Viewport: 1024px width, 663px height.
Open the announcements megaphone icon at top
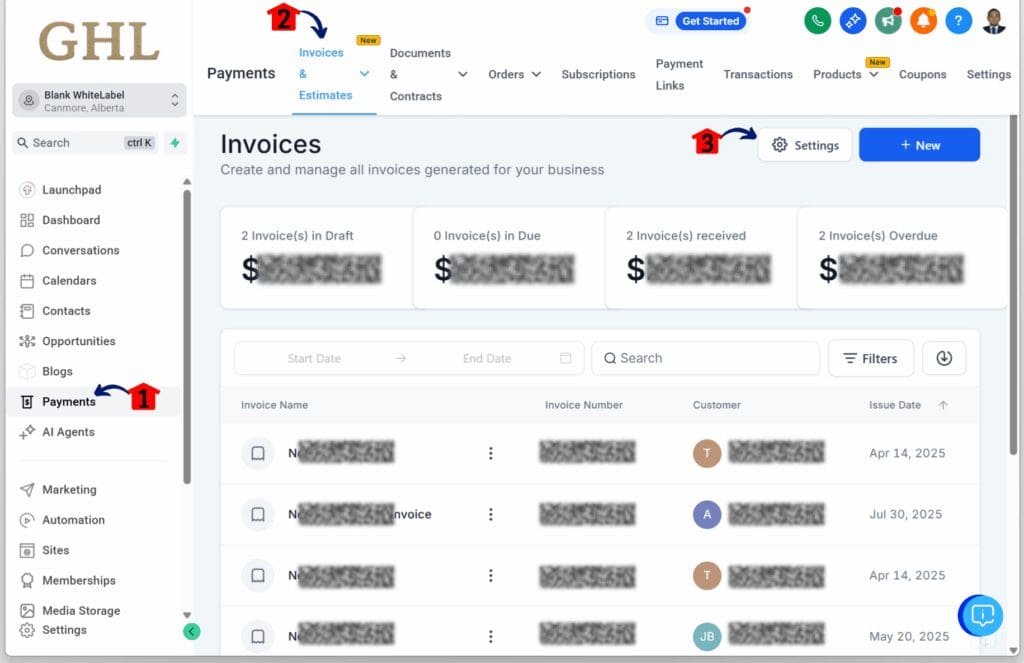(x=887, y=20)
